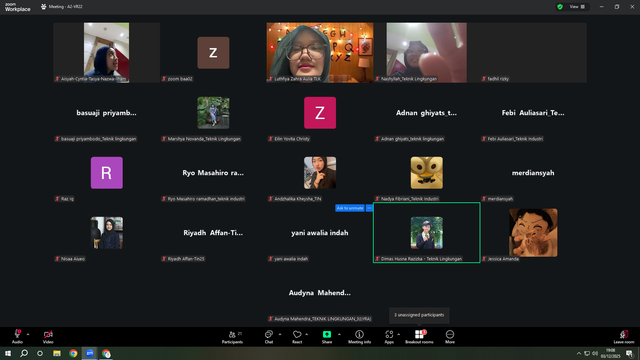Screen dimensions: 640x360
Task: Click Leave room button
Action: click(624, 336)
